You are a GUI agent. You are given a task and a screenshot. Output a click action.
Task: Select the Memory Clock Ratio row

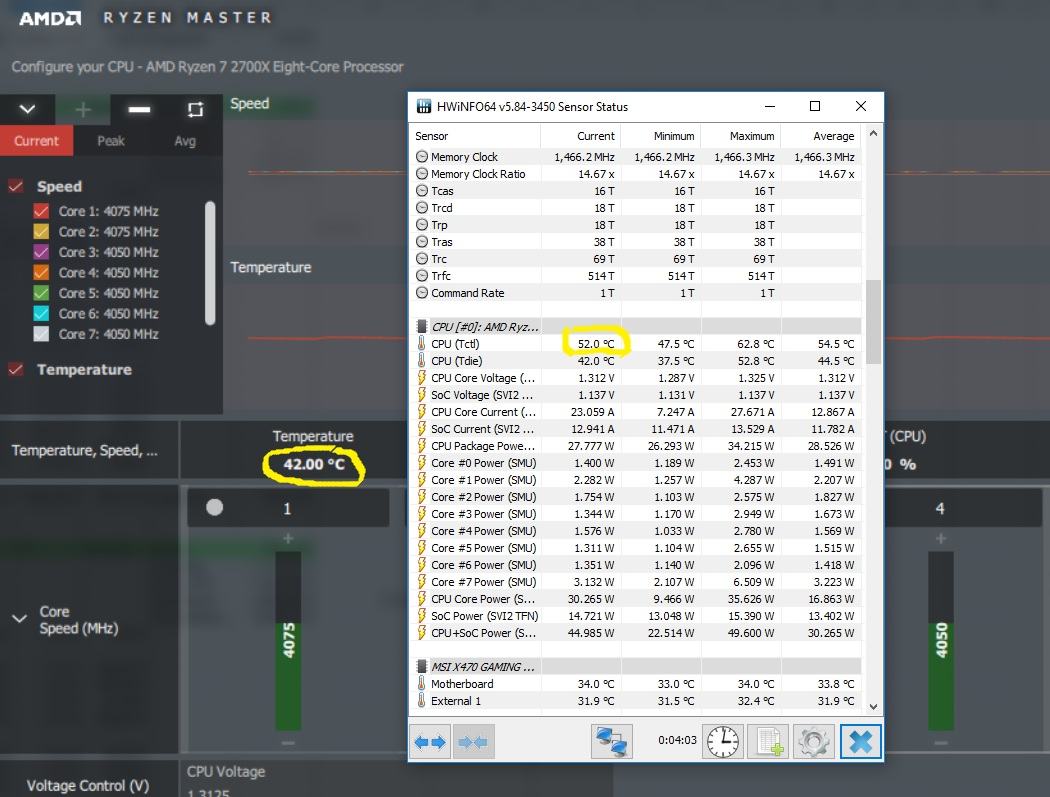tap(635, 173)
